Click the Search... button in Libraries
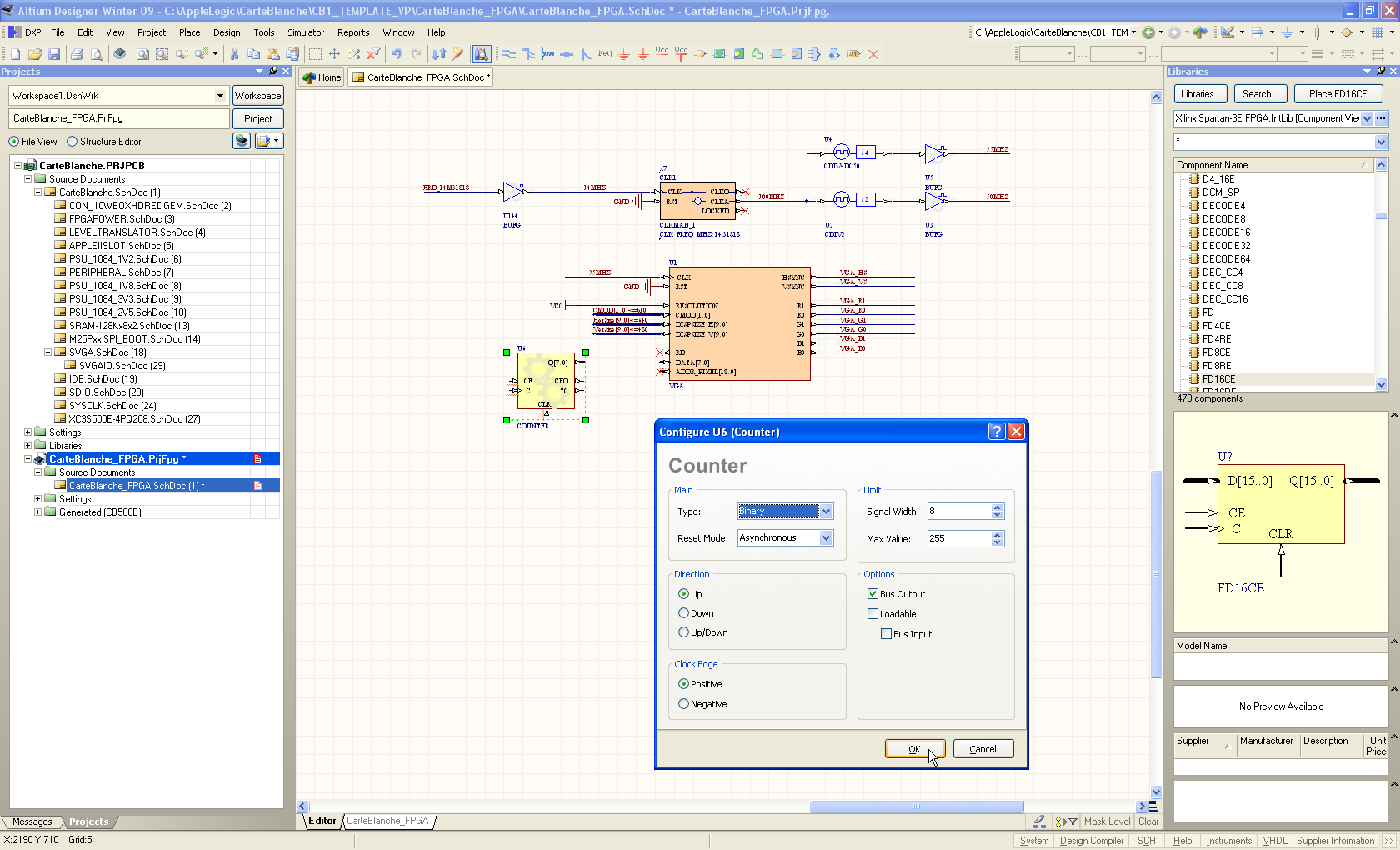Image resolution: width=1400 pixels, height=850 pixels. [x=1260, y=94]
